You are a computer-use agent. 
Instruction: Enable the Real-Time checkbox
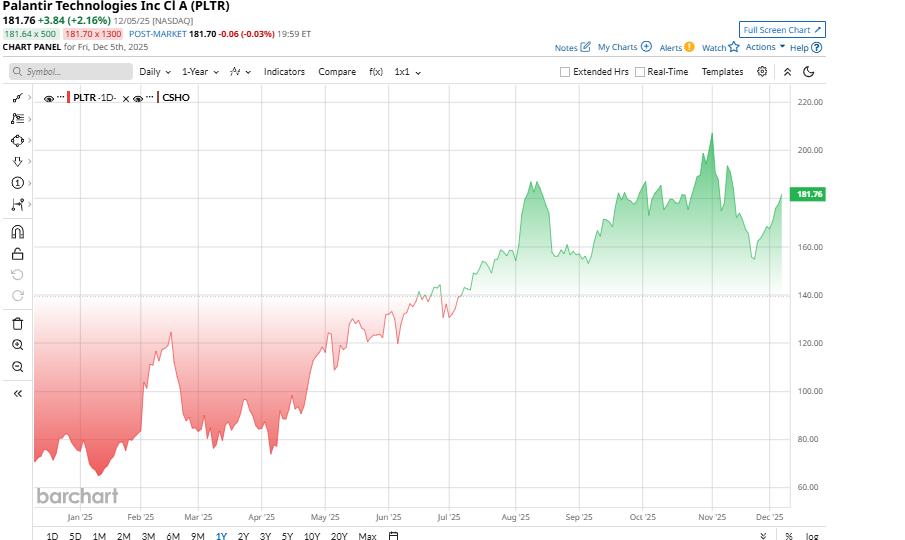pyautogui.click(x=640, y=72)
